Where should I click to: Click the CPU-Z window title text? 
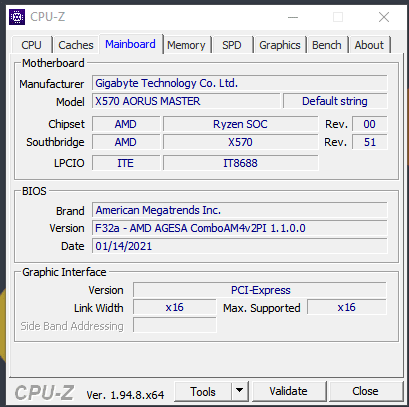(x=48, y=17)
